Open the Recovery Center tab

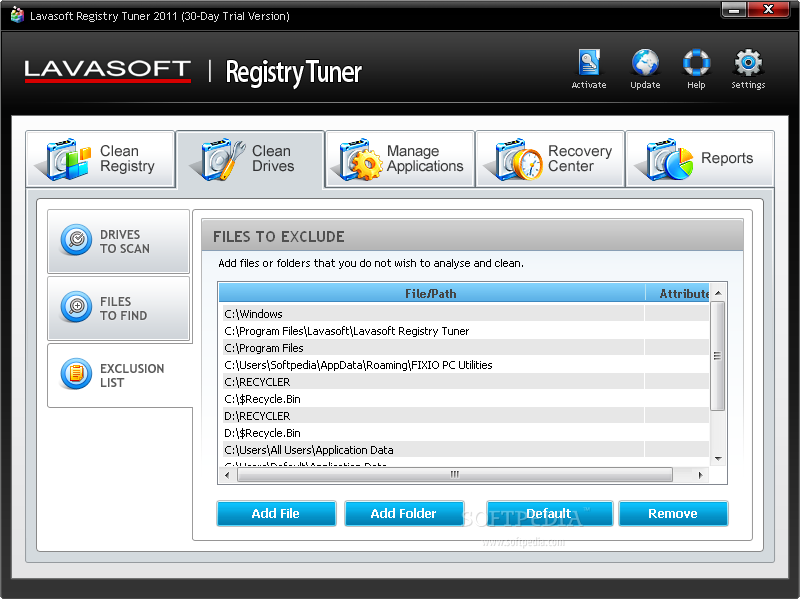click(550, 159)
